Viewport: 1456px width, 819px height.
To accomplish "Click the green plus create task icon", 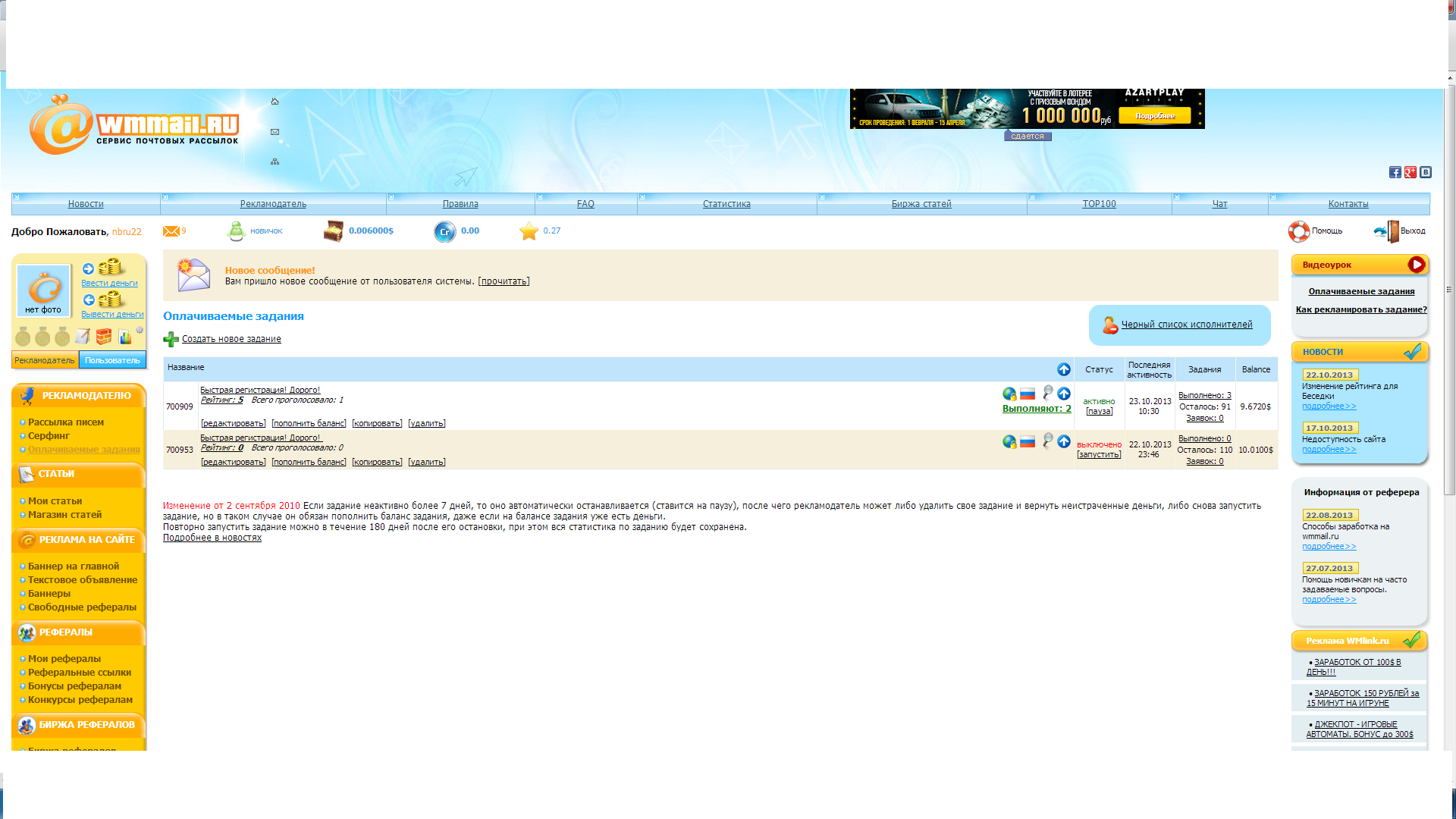I will click(x=171, y=340).
